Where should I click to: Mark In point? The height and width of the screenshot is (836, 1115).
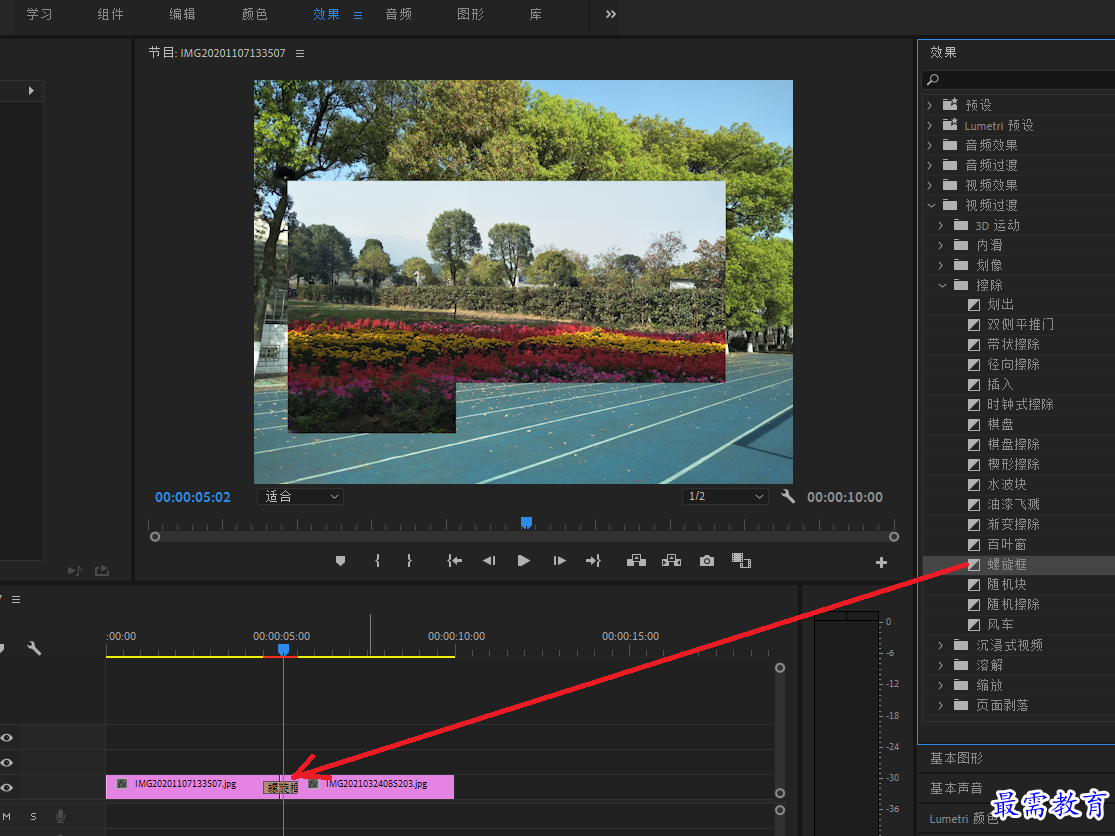[x=378, y=561]
